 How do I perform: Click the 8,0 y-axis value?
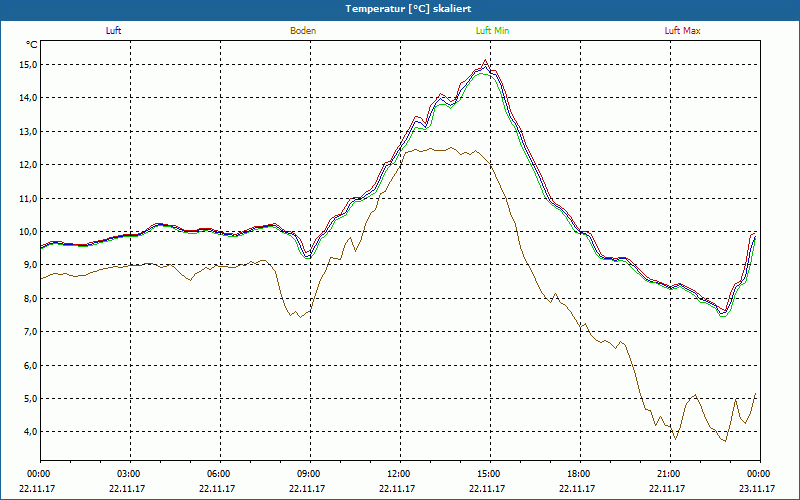pos(31,298)
